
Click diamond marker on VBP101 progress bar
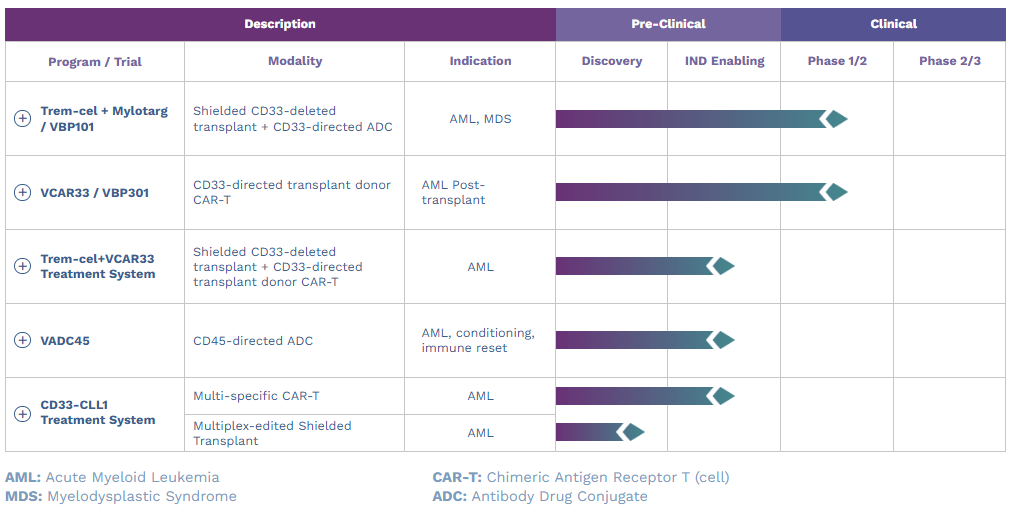[x=835, y=119]
